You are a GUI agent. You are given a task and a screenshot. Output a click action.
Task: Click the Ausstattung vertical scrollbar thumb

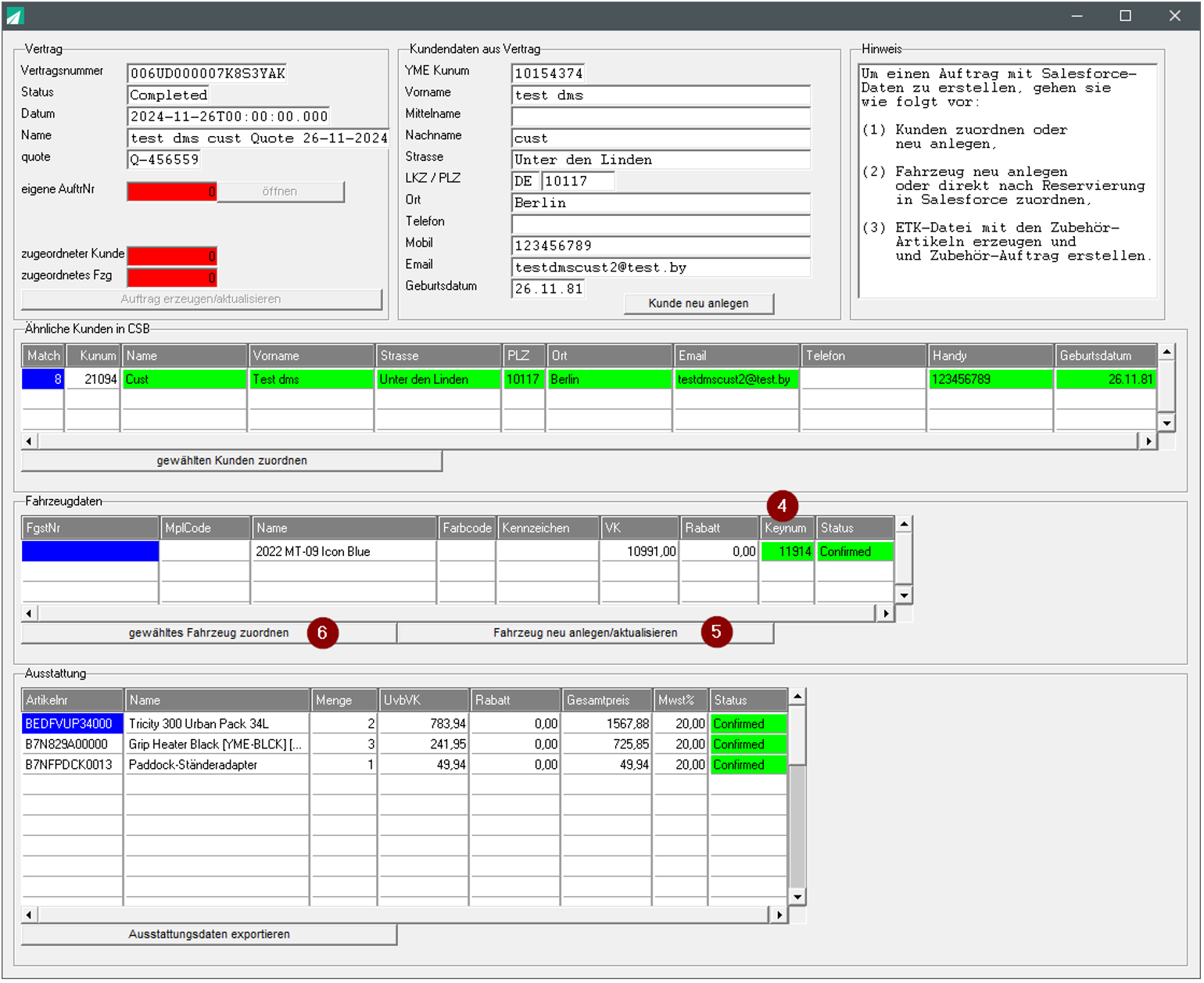point(797,735)
